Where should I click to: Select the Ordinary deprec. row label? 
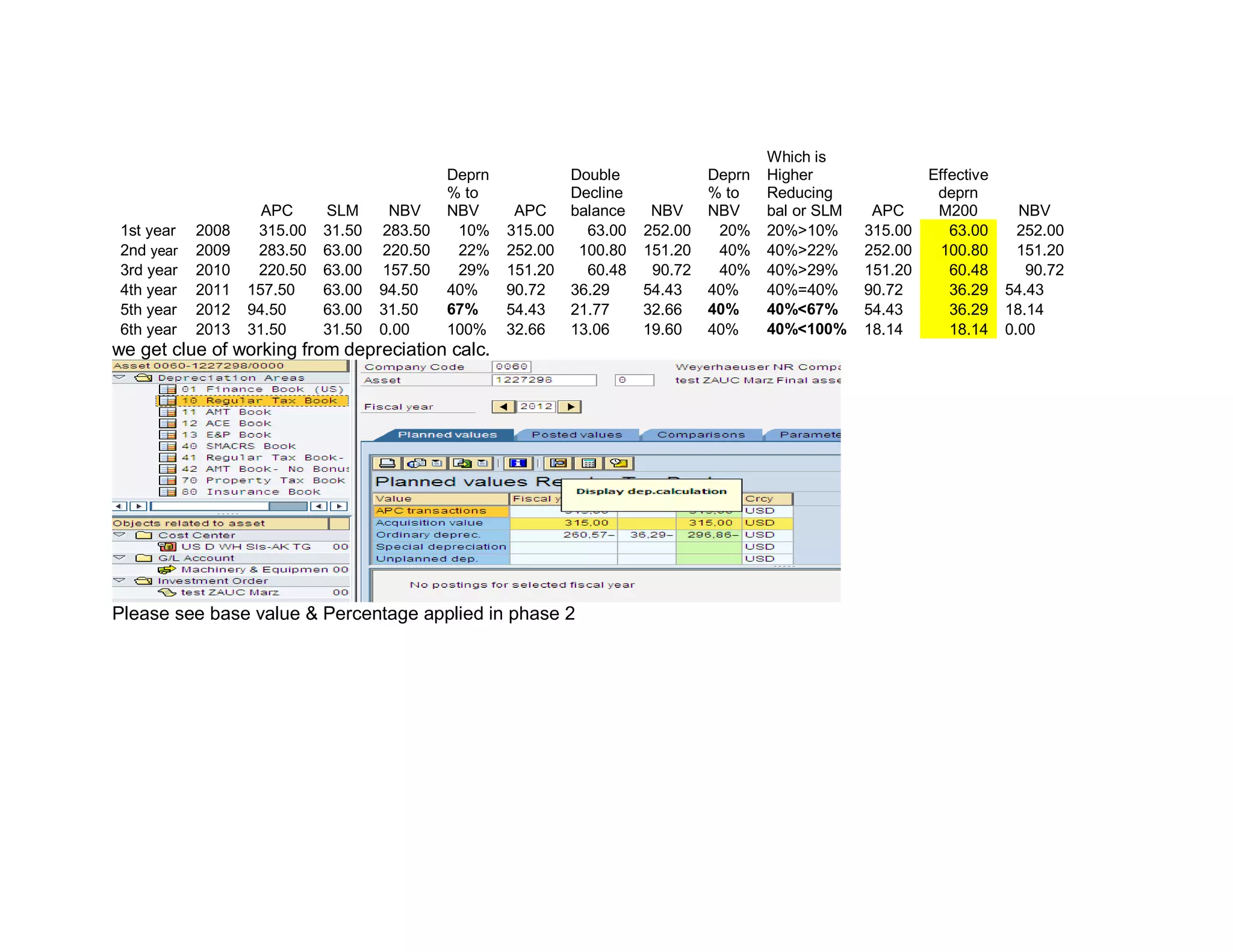tap(441, 535)
